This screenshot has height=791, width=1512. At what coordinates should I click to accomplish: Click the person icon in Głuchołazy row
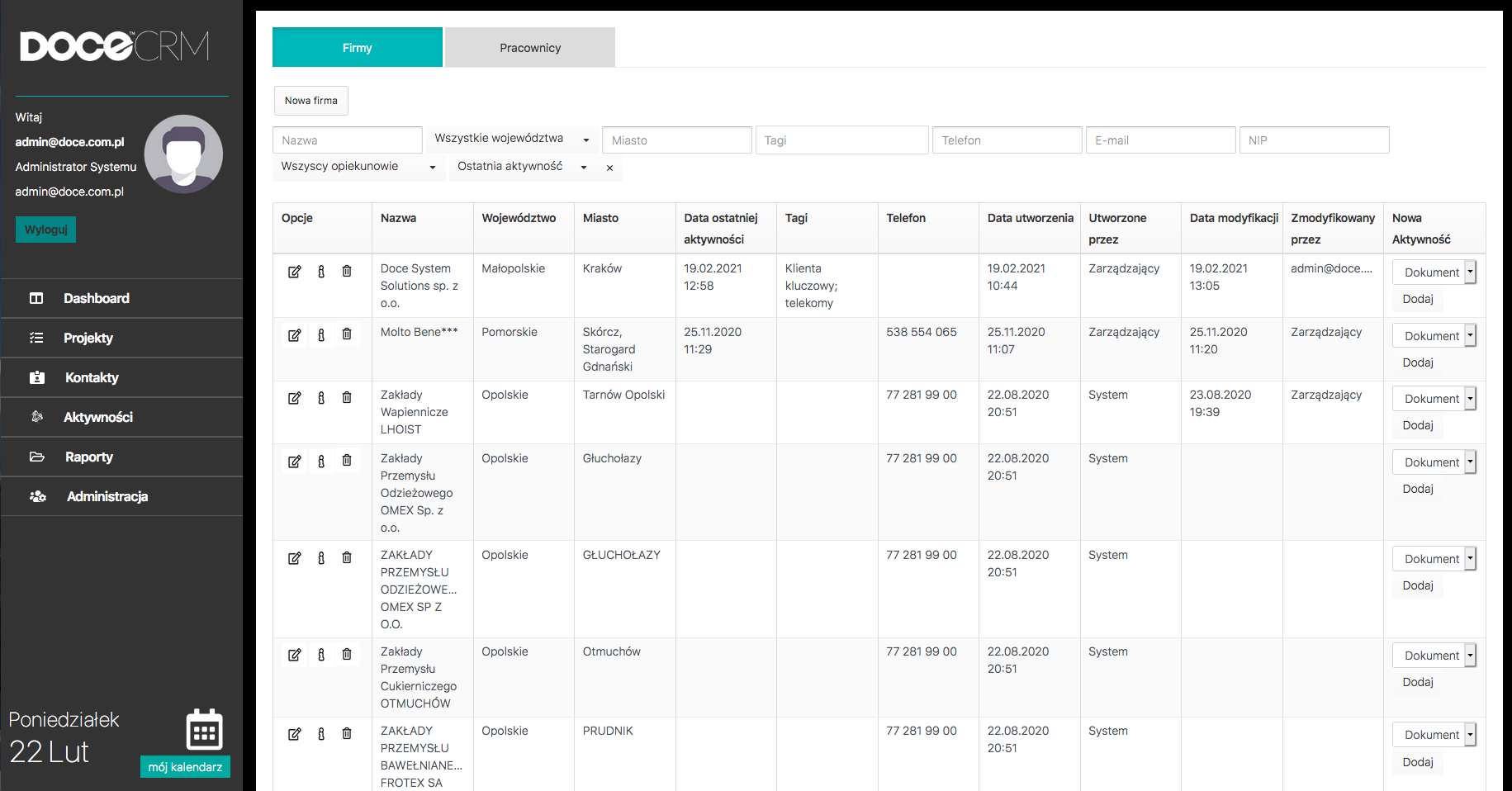point(321,462)
